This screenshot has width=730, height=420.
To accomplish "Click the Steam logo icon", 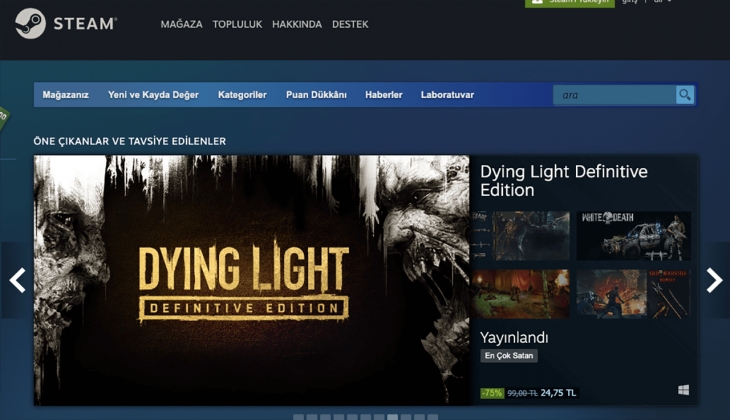I will [30, 23].
